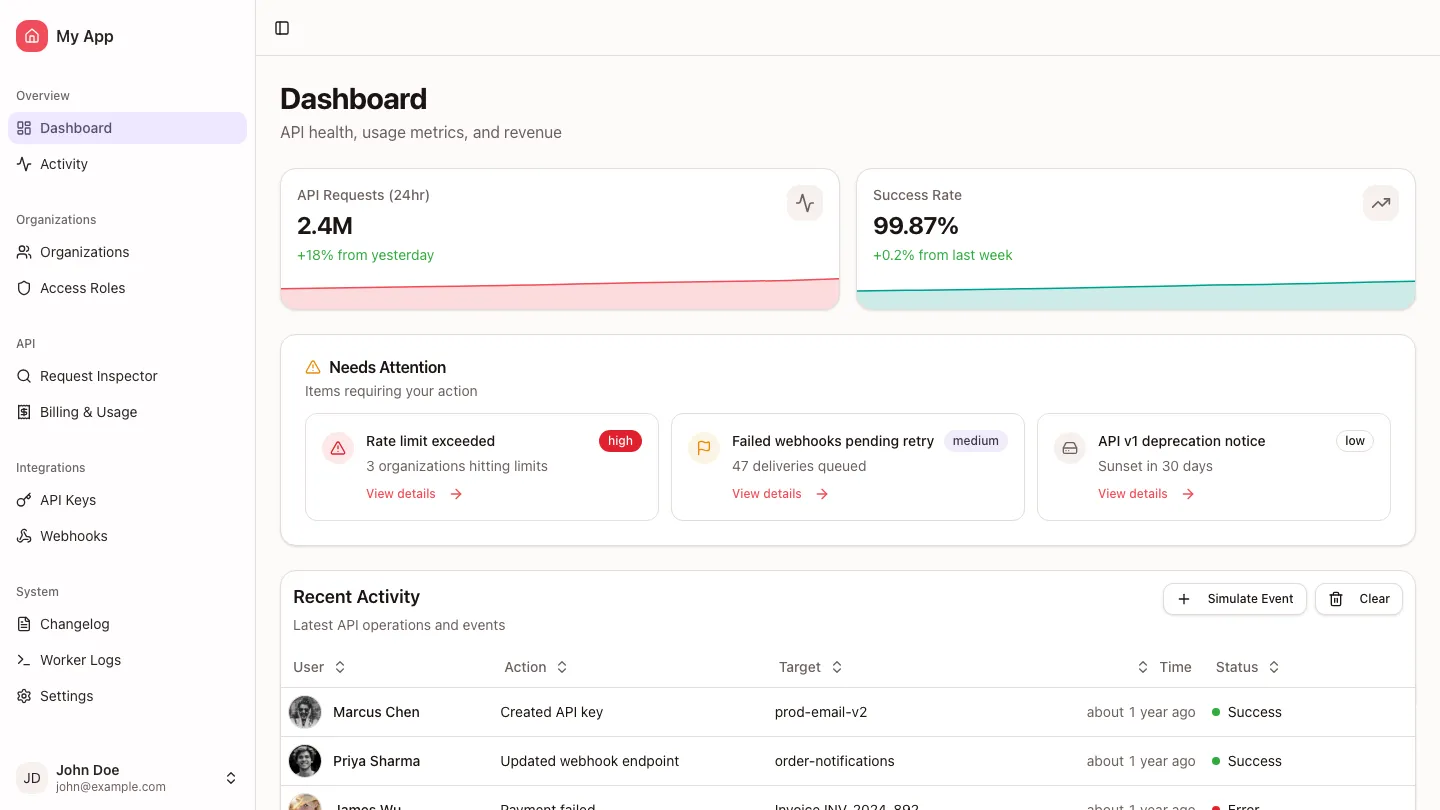The width and height of the screenshot is (1440, 810).
Task: Click Marcus Chen's profile avatar
Action: point(305,712)
